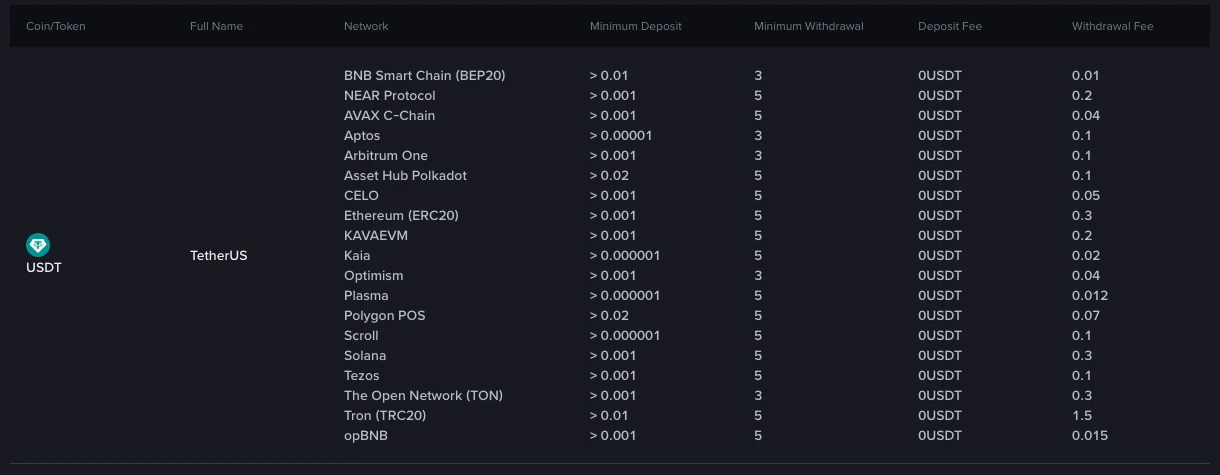Screen dimensions: 1220x475
Task: Click Tron (TRC20) minimum deposit > 0.01
Action: [x=609, y=416]
